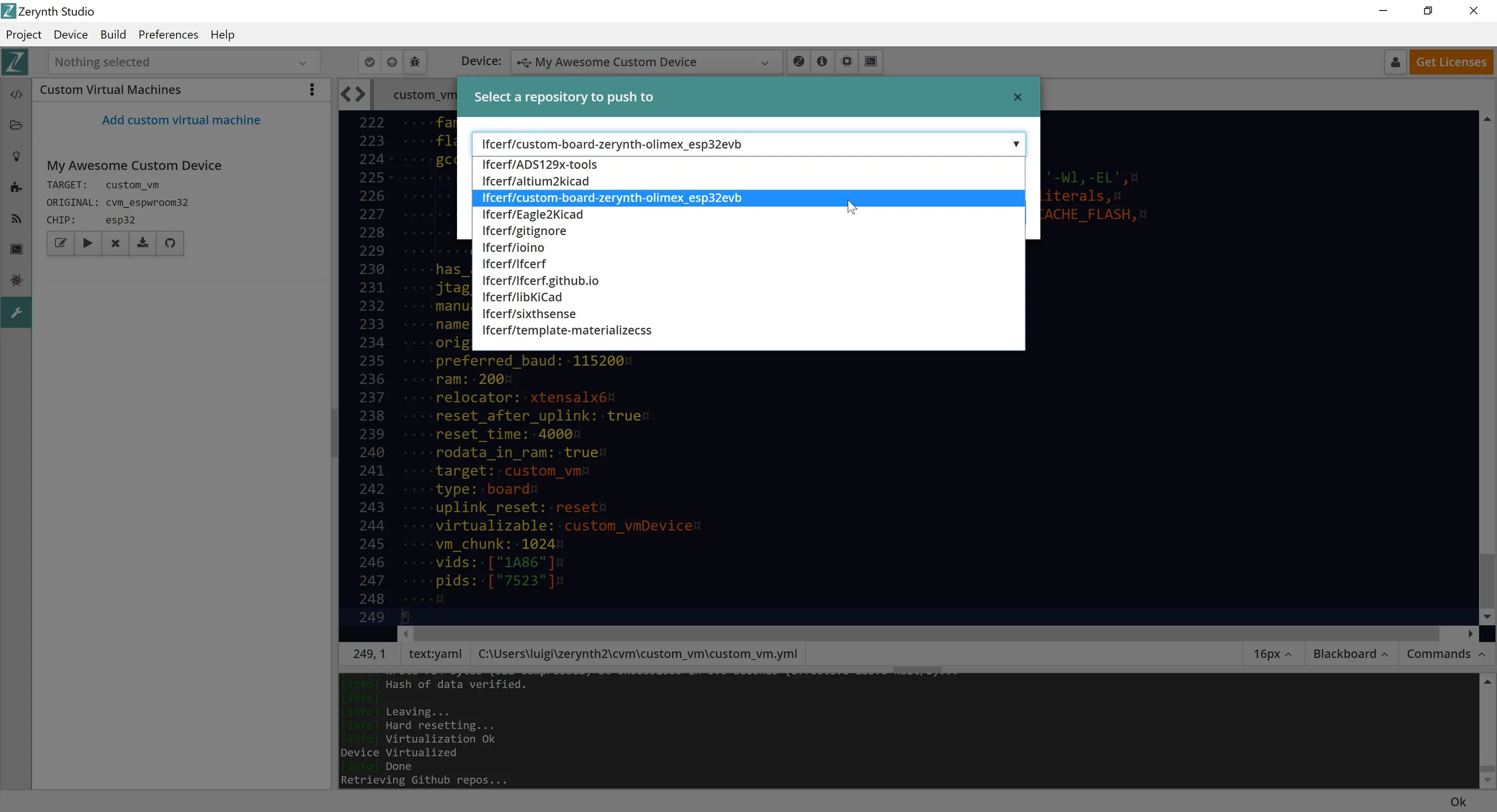The width and height of the screenshot is (1497, 812).
Task: Select lfcerf/gitignore from repository list
Action: pos(524,230)
